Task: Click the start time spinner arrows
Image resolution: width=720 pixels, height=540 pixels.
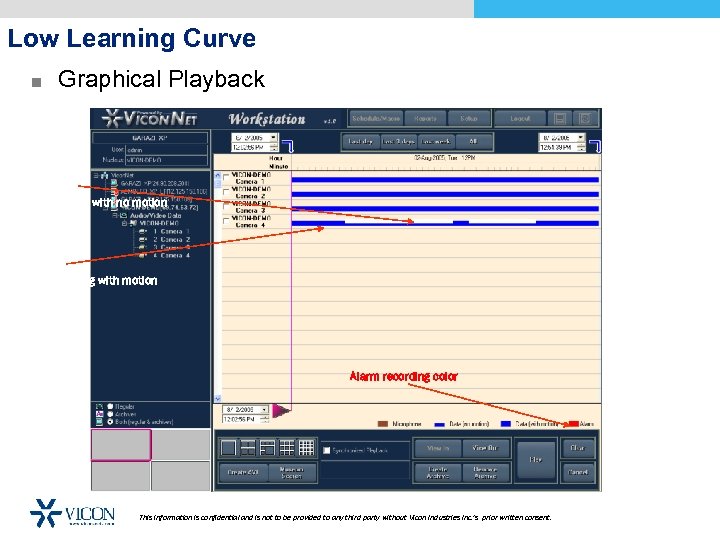Action: [x=274, y=147]
